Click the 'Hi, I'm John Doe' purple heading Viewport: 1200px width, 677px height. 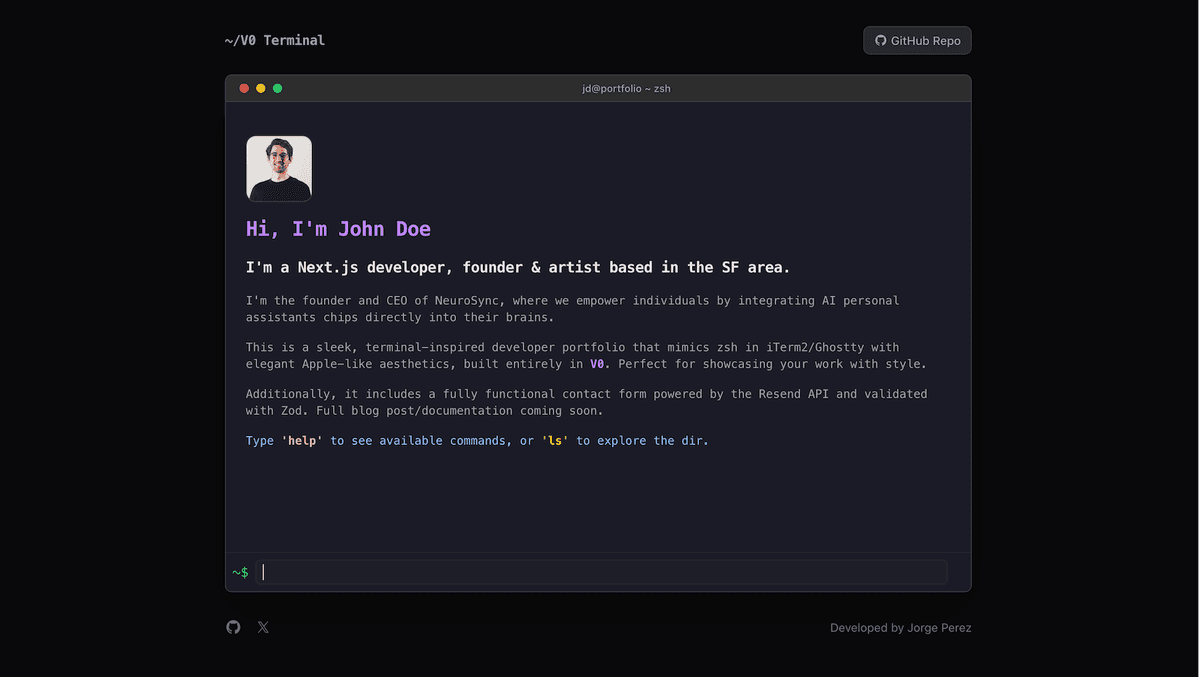tap(337, 228)
